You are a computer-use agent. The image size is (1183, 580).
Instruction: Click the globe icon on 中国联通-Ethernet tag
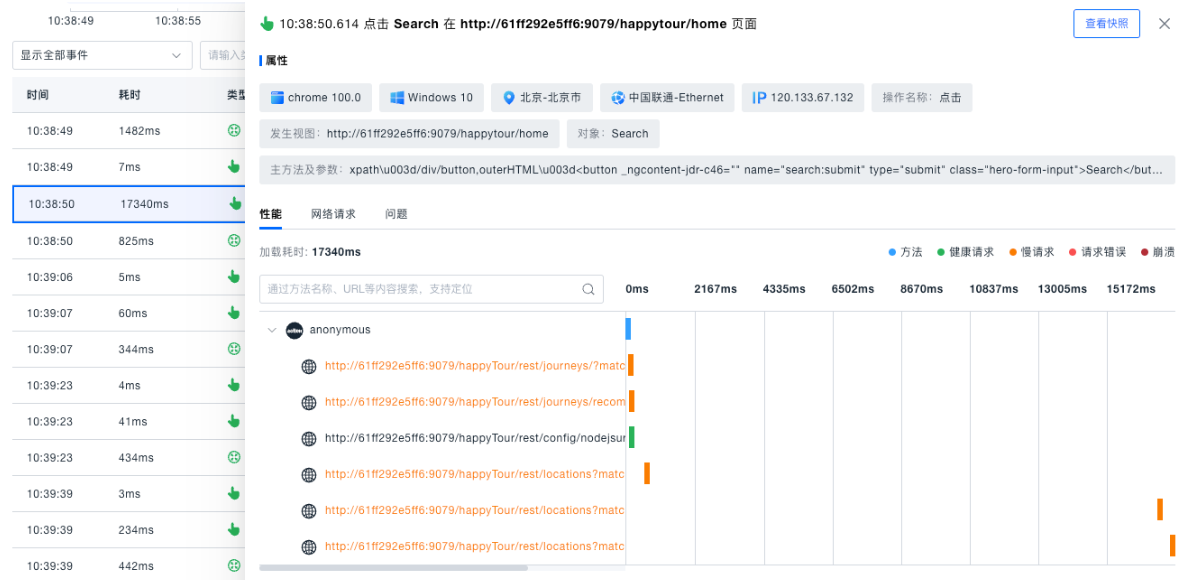coord(618,98)
